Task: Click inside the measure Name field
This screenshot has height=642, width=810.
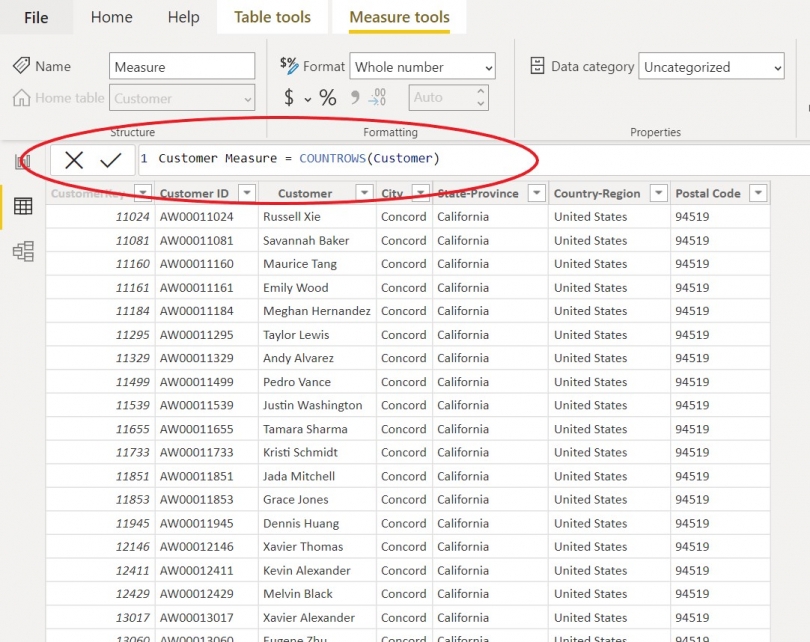Action: (x=180, y=66)
